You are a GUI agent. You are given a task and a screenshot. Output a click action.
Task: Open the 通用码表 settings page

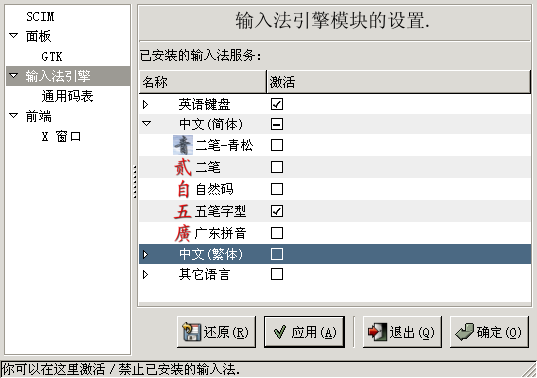67,96
